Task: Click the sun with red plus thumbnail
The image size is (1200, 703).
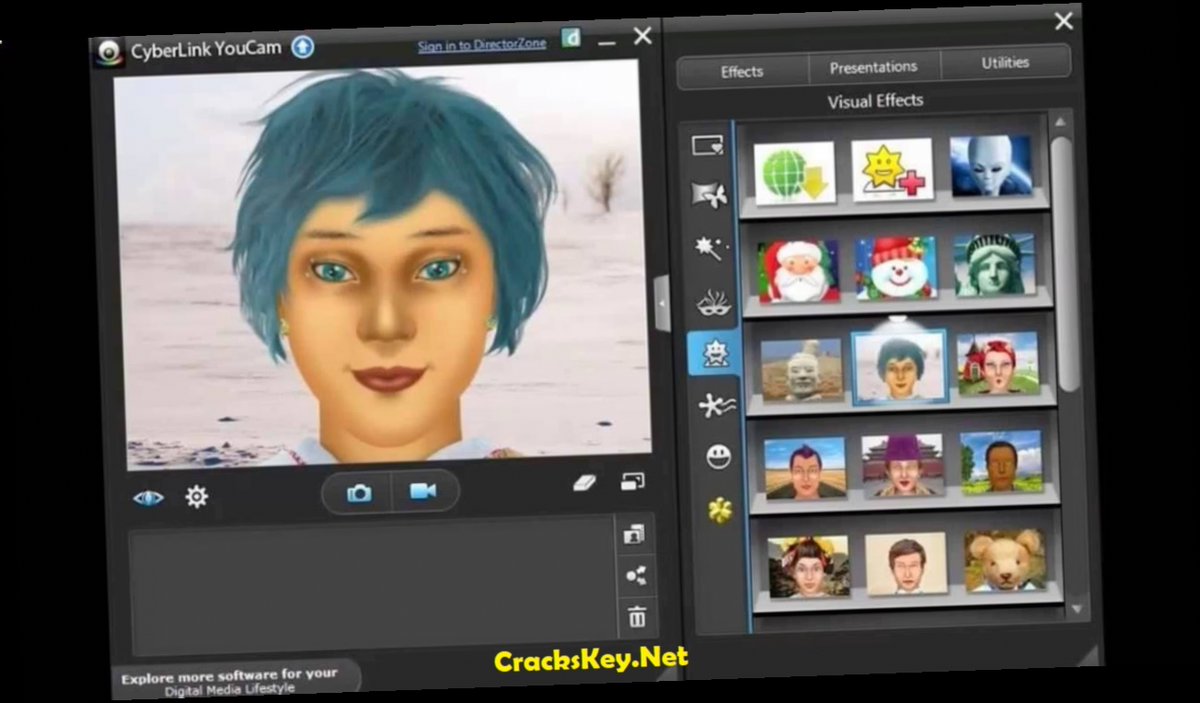Action: tap(892, 169)
